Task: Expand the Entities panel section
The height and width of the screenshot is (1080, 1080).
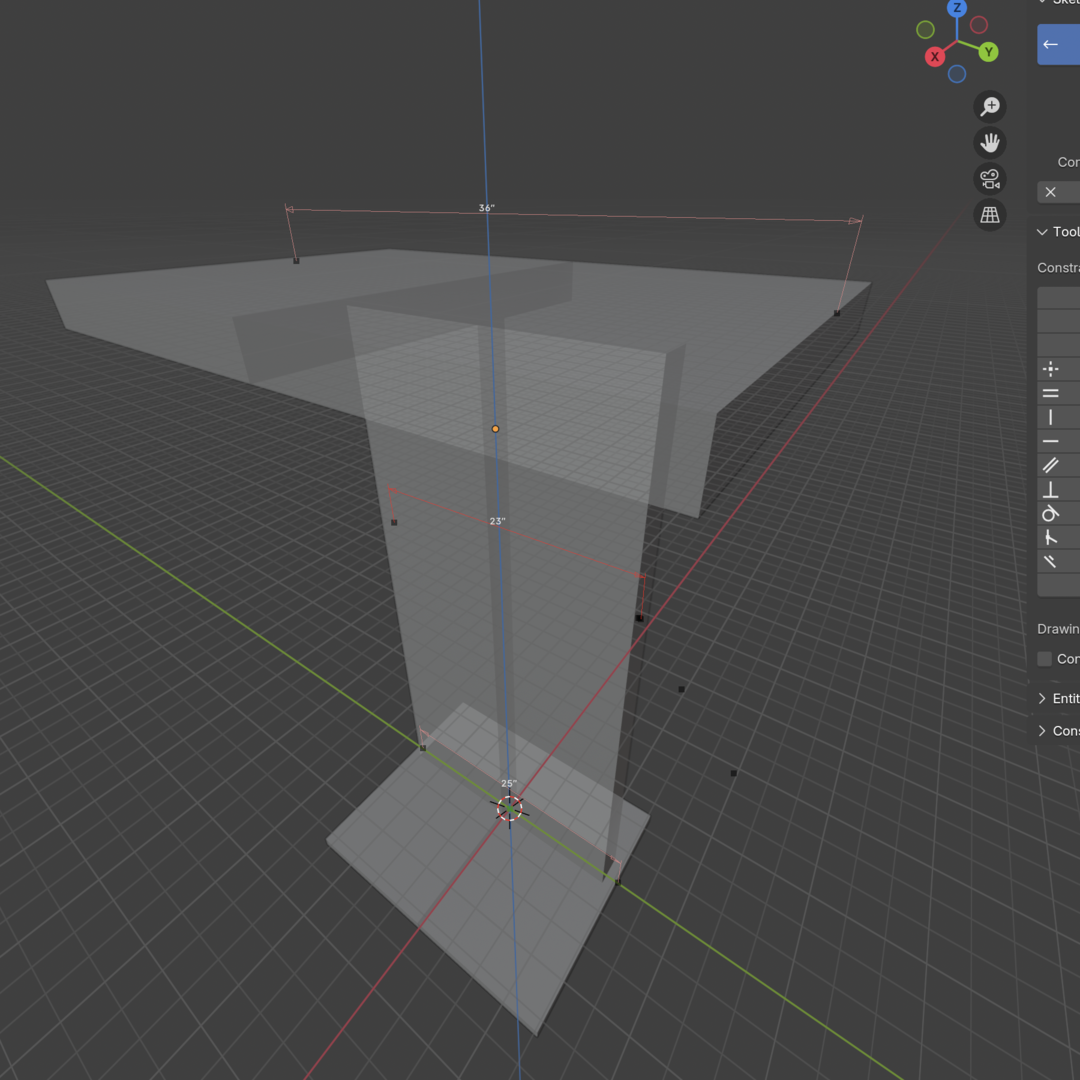Action: pyautogui.click(x=1043, y=698)
